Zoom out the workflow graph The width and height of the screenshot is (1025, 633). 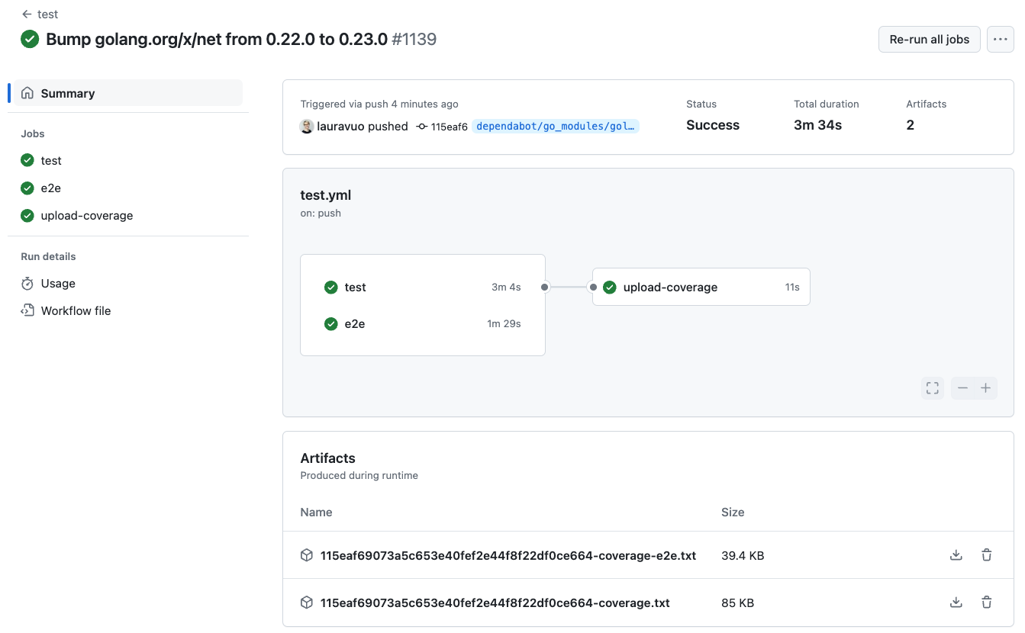coord(962,388)
